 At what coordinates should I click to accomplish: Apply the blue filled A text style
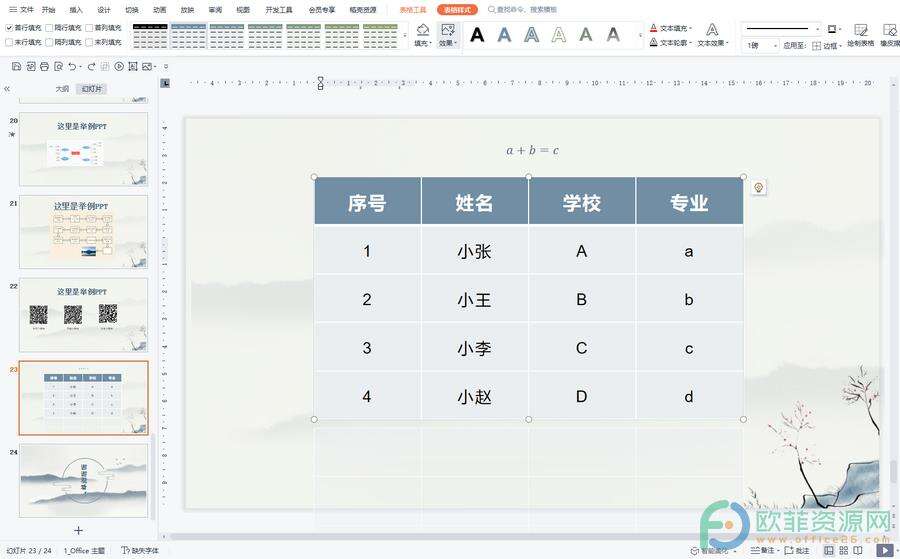click(x=504, y=35)
